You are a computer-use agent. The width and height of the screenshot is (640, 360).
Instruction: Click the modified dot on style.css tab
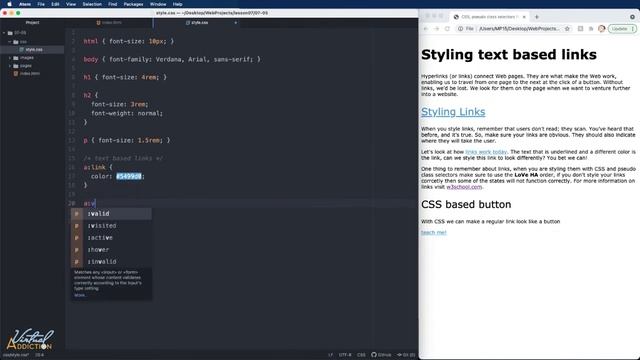(236, 23)
